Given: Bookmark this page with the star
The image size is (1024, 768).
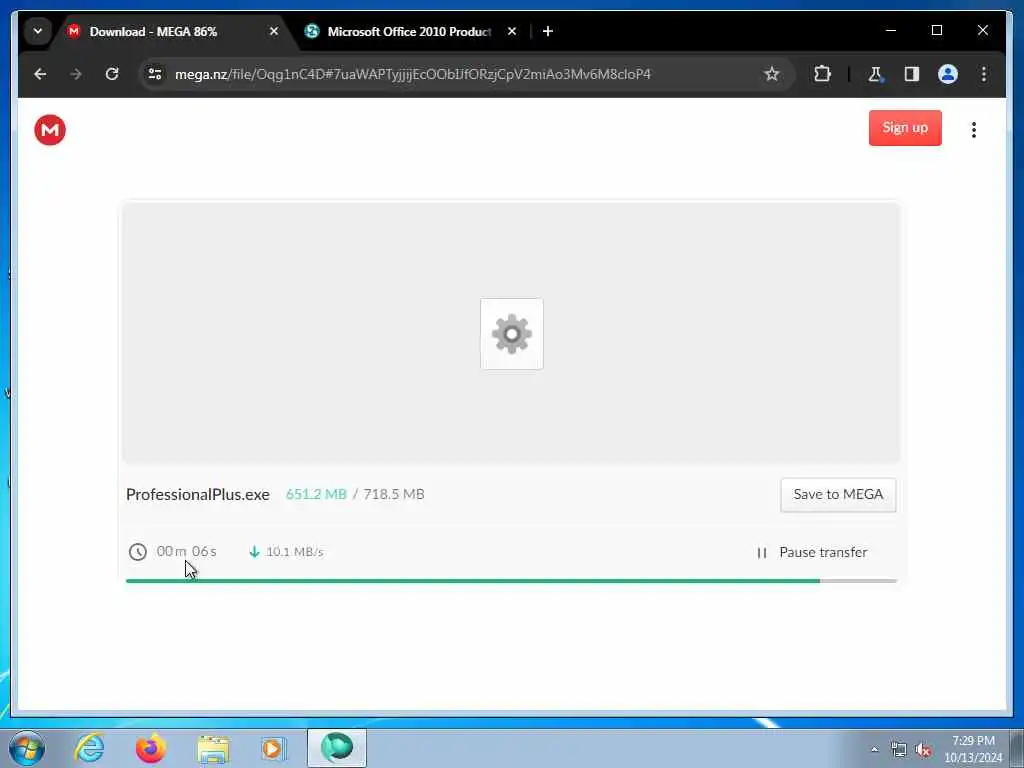Looking at the screenshot, I should (x=772, y=74).
